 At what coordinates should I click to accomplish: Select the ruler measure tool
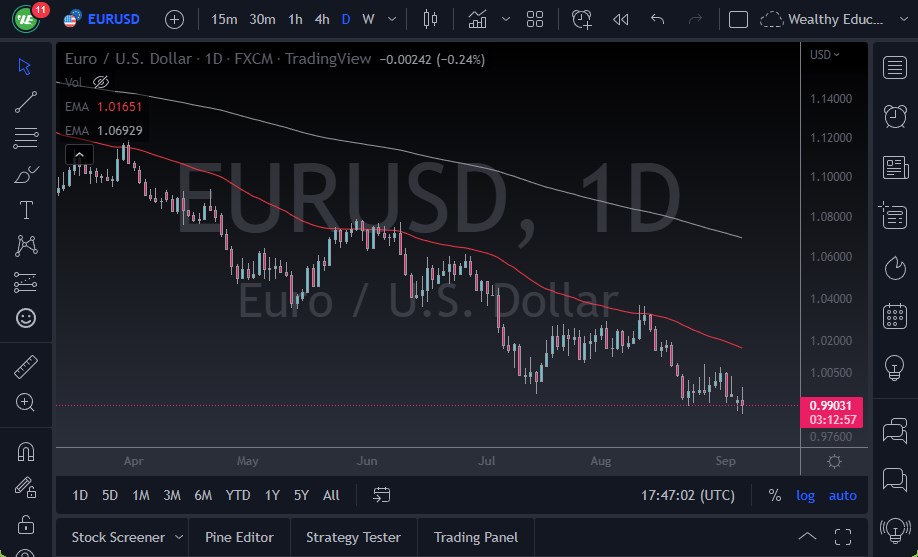coord(25,367)
